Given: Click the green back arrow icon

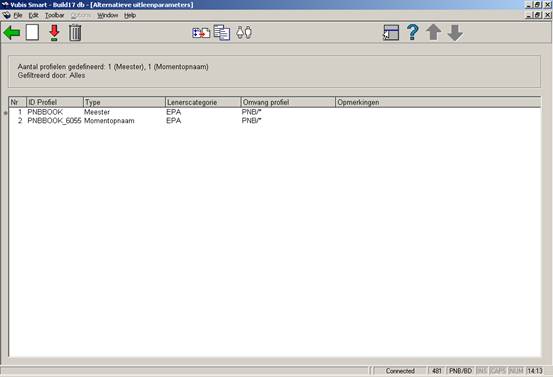Looking at the screenshot, I should [12, 33].
